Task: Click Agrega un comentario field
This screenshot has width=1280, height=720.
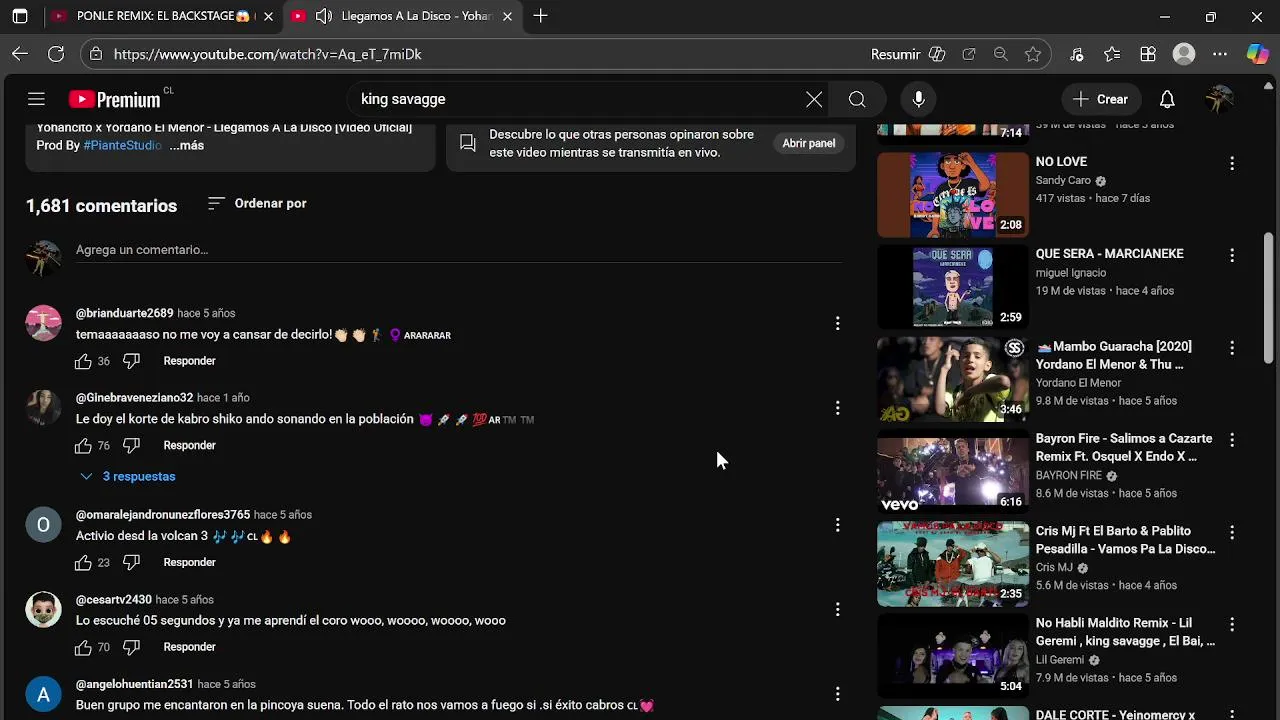Action: point(458,250)
